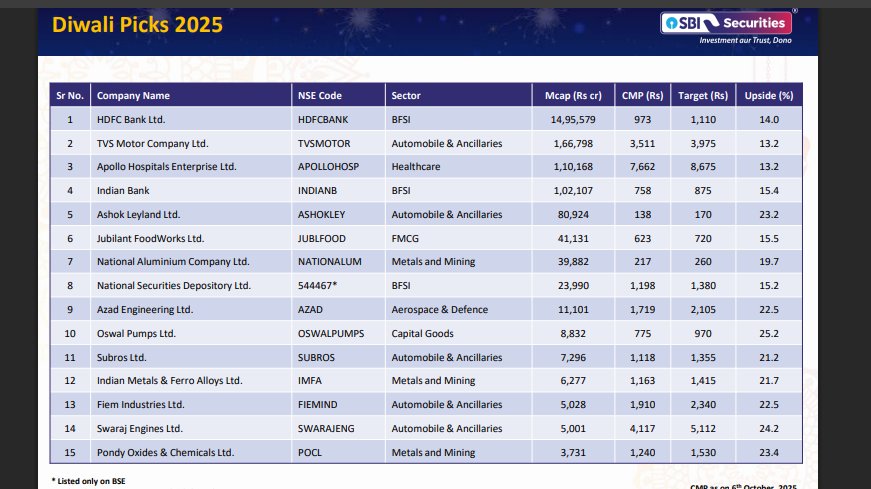Click the HDFC Bank Ltd. company name
The height and width of the screenshot is (489, 871).
(x=131, y=119)
